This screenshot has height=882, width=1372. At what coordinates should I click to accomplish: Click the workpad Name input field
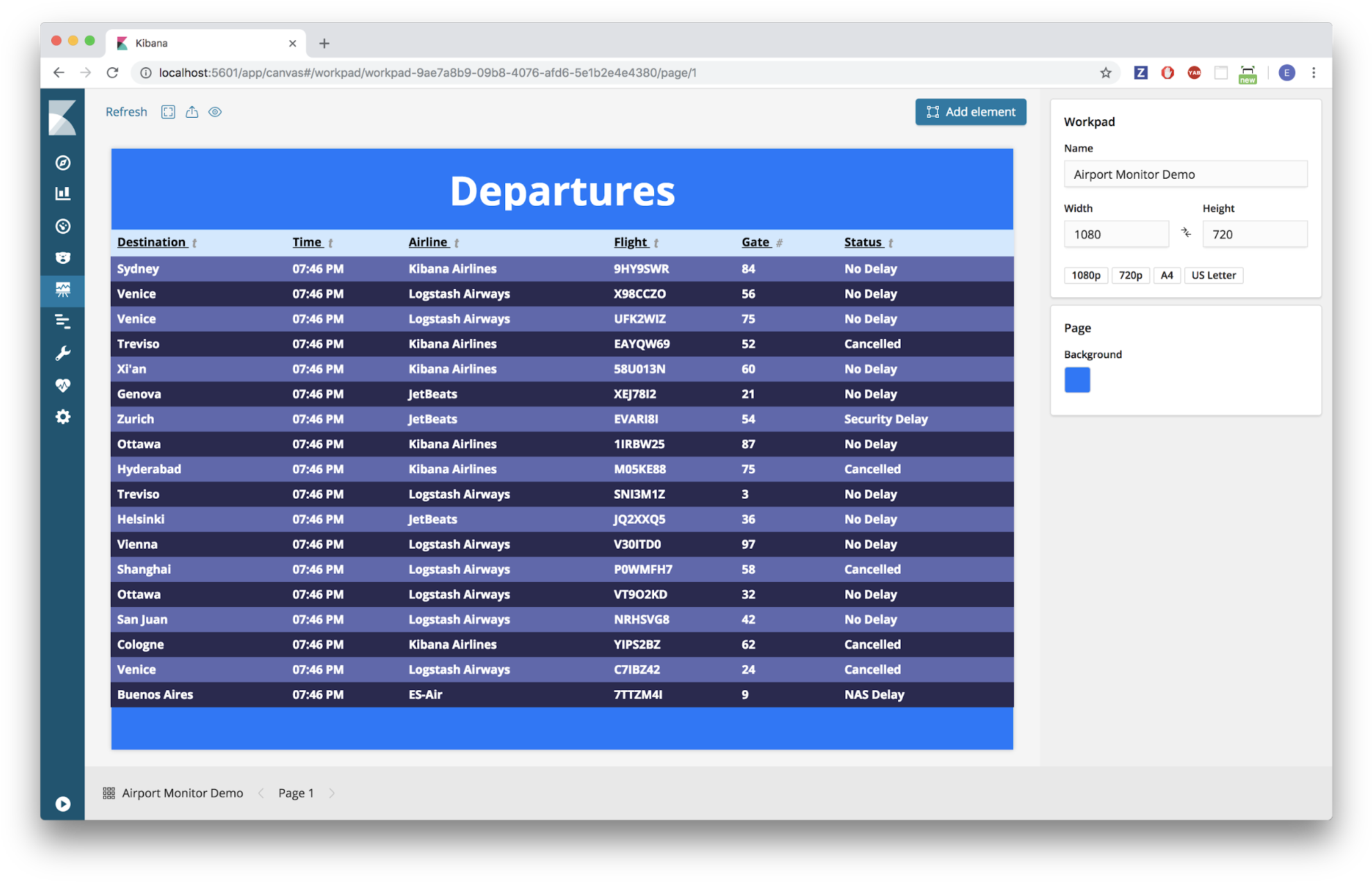click(x=1185, y=174)
